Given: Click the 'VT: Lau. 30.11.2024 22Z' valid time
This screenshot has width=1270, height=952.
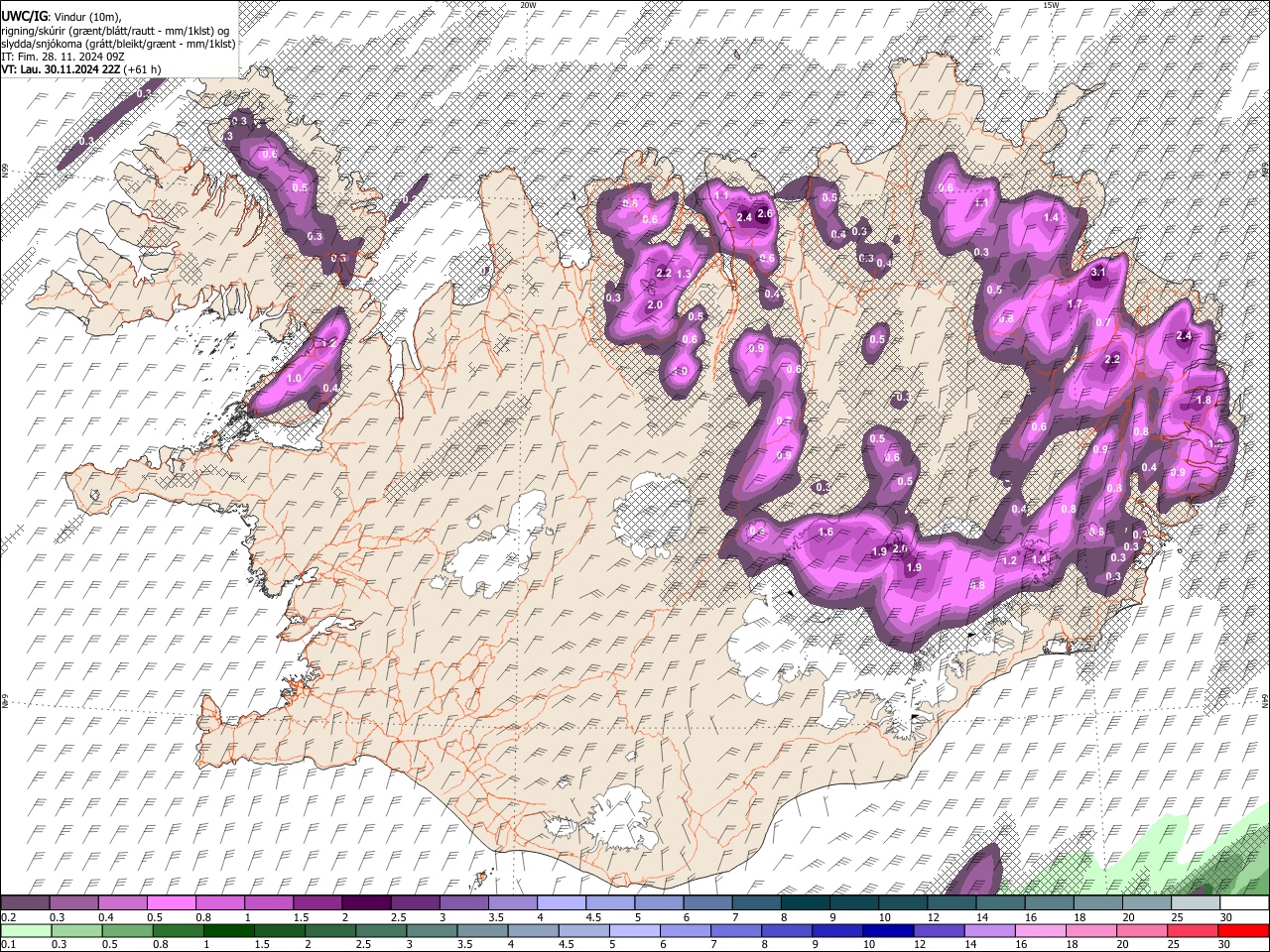Looking at the screenshot, I should (x=62, y=69).
